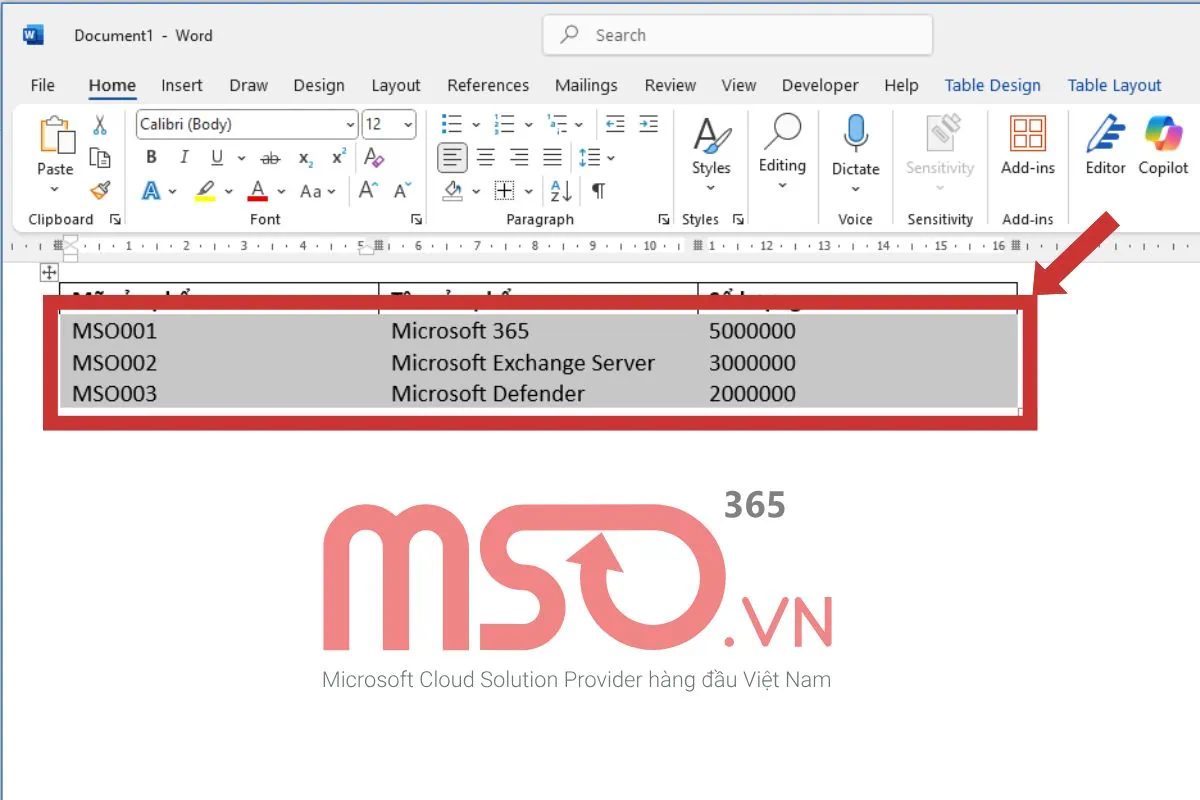
Task: Click the Cut scissors icon
Action: (99, 126)
